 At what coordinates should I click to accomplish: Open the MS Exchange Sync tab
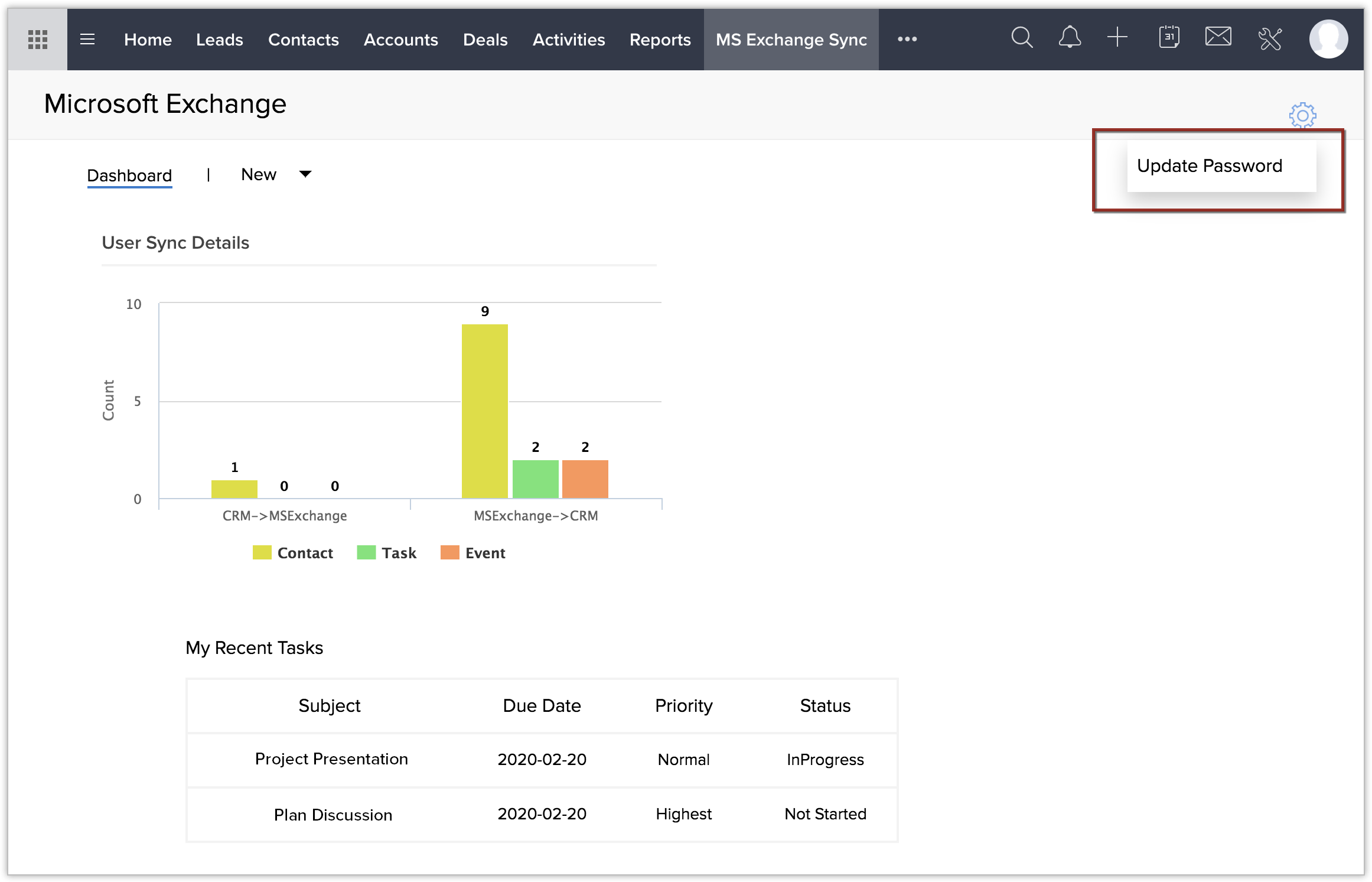click(x=791, y=40)
